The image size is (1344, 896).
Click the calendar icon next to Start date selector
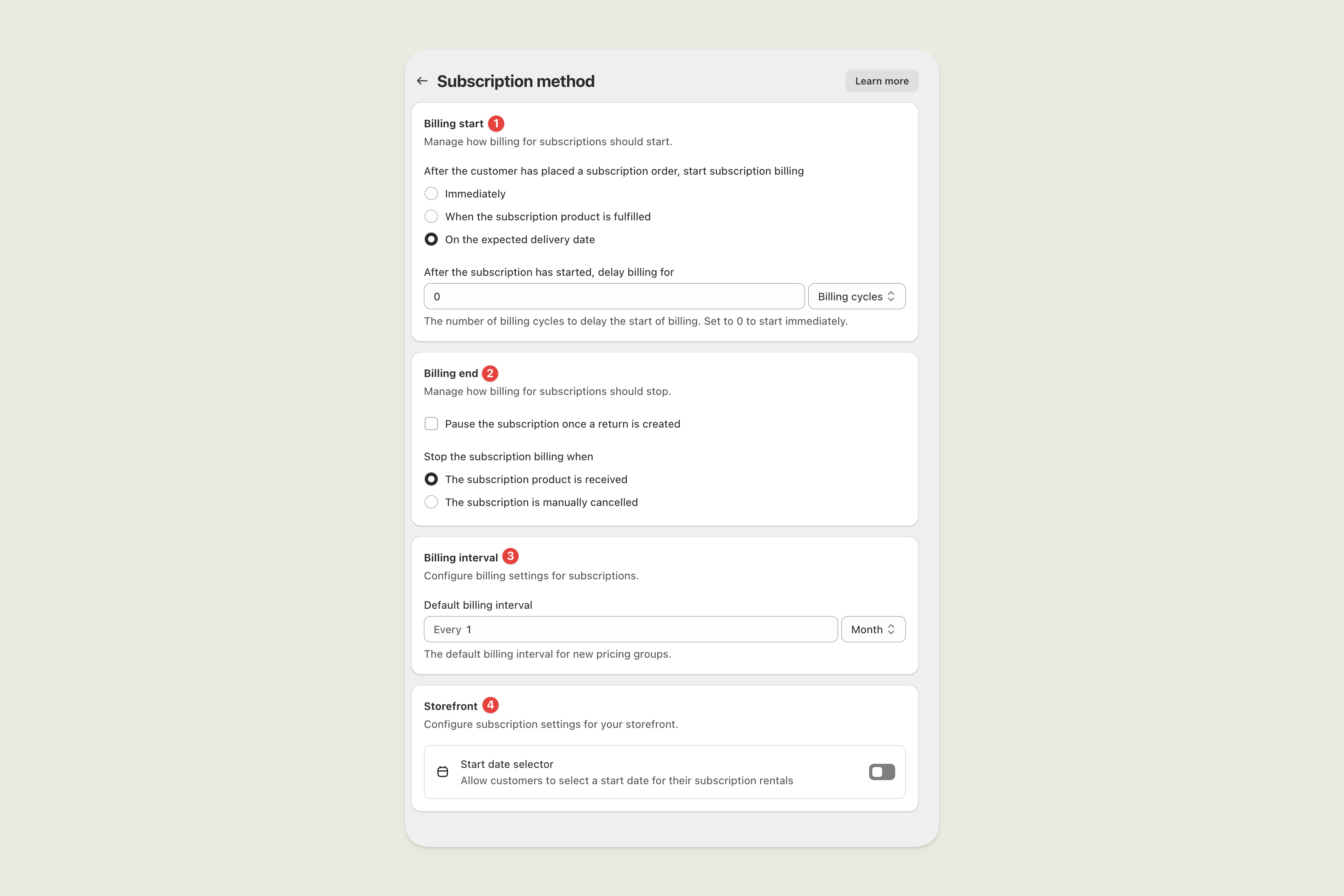(443, 772)
